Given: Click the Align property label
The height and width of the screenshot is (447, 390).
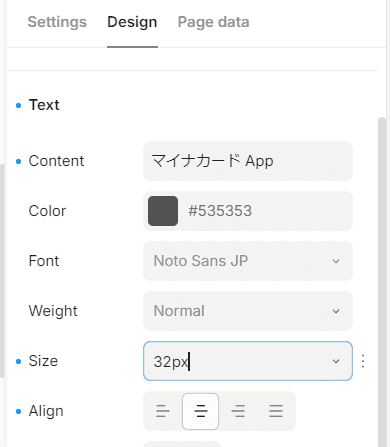Looking at the screenshot, I should click(46, 411).
